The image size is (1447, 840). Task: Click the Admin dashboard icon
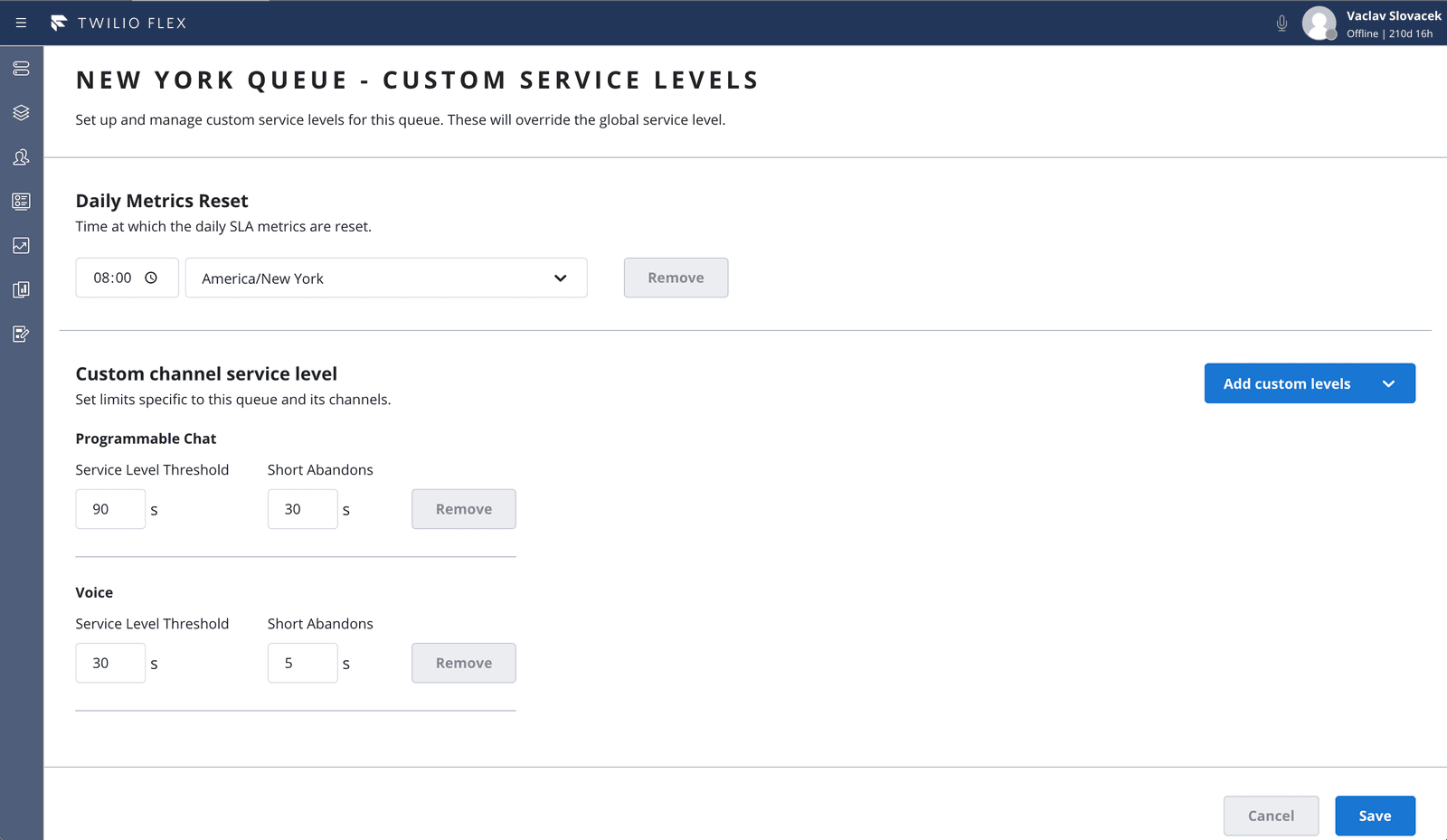21,202
